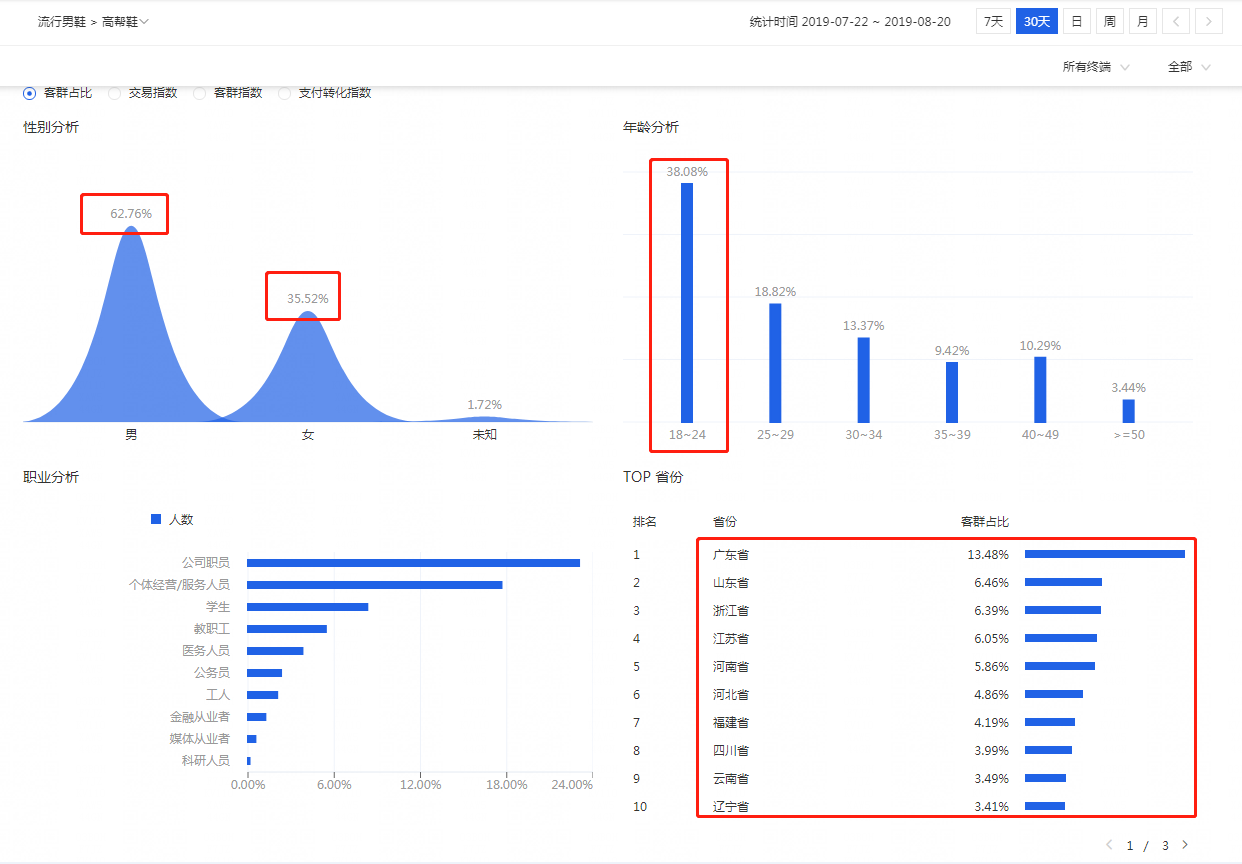Viewport: 1242px width, 864px height.
Task: Click the 公司职员 bar in 职业分析
Action: tap(413, 563)
